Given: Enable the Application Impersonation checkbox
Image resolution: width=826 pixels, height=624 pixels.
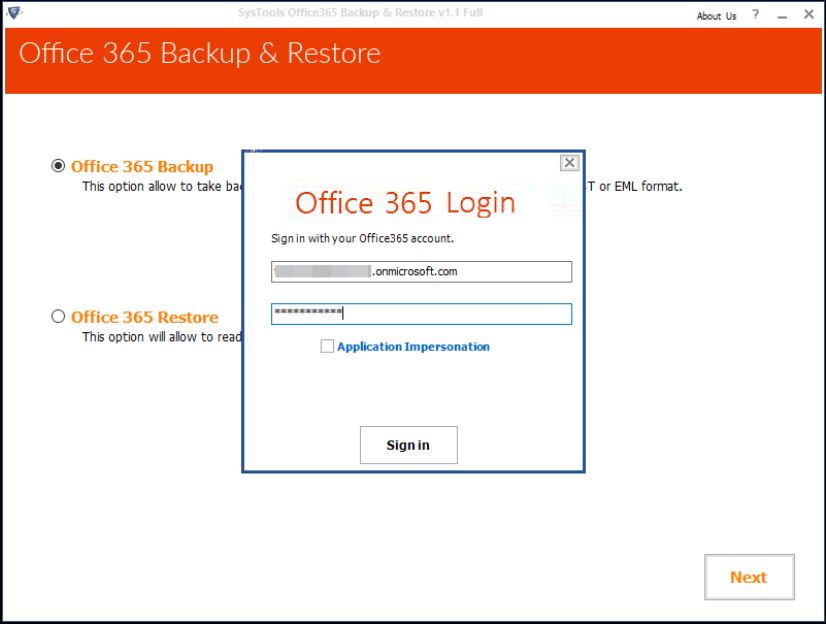Looking at the screenshot, I should [327, 347].
